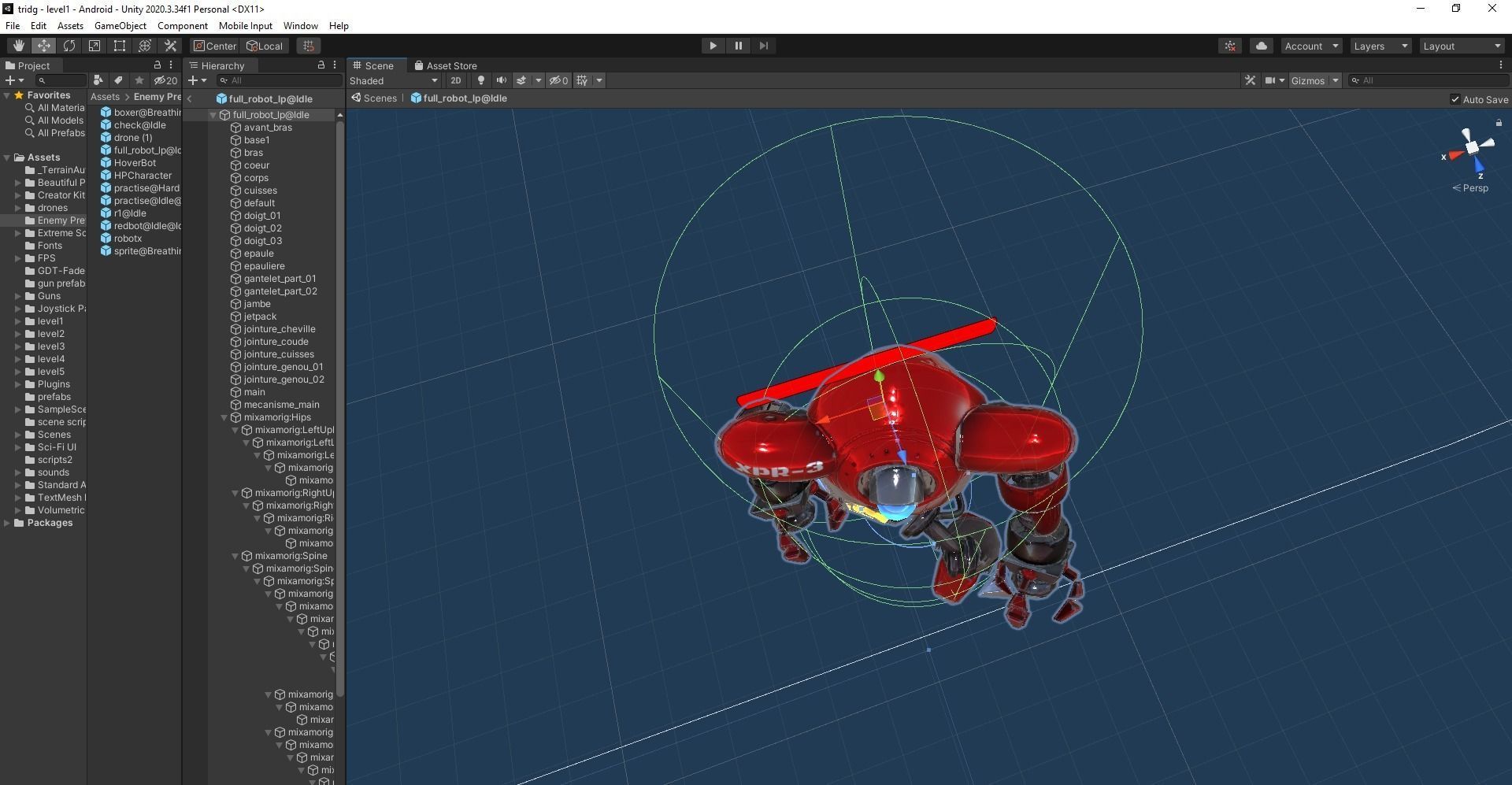Toggle hidden packages count in Project
The height and width of the screenshot is (785, 1512).
click(165, 80)
